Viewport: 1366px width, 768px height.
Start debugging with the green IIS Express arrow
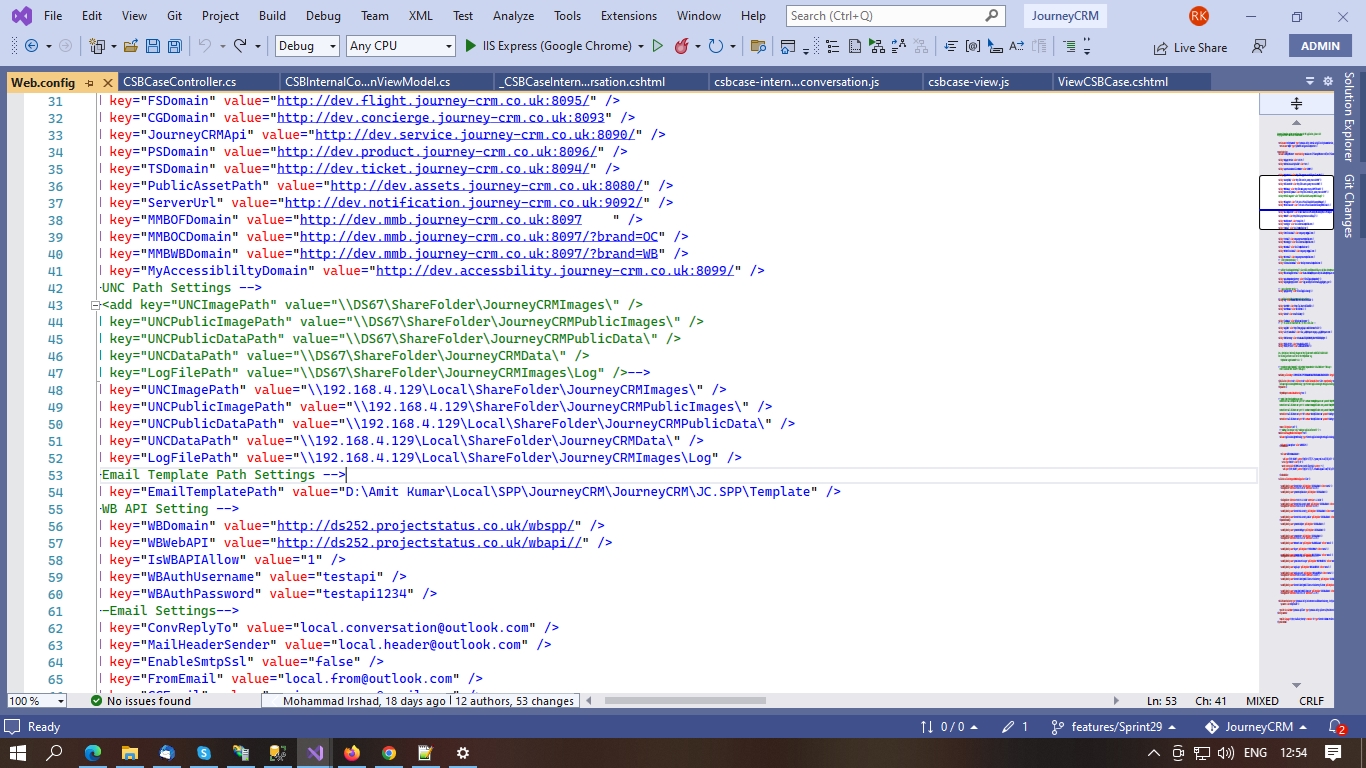tap(471, 46)
